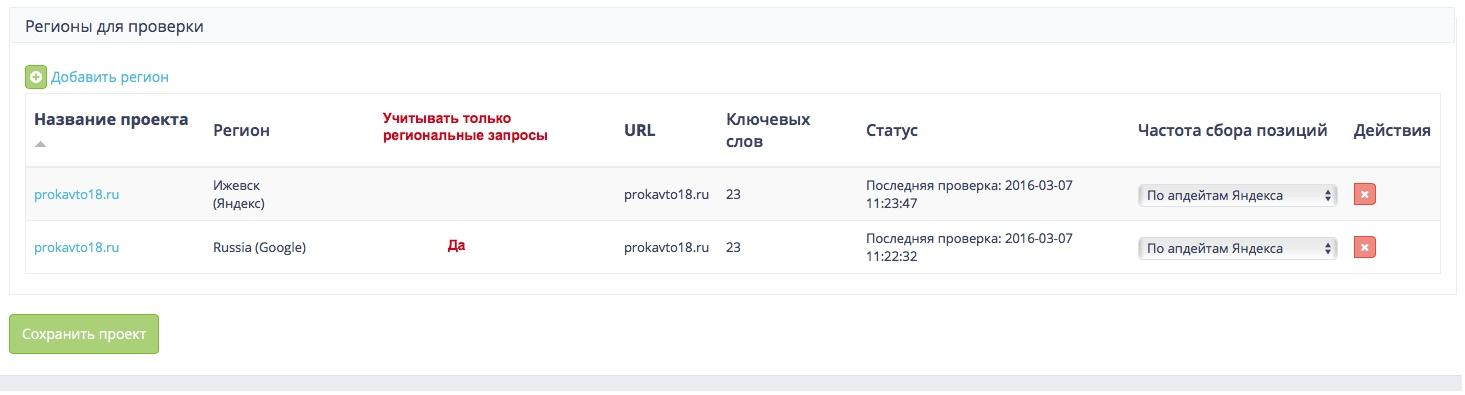Sort by Название проекта column header
This screenshot has height=395, width=1465.
pyautogui.click(x=111, y=119)
